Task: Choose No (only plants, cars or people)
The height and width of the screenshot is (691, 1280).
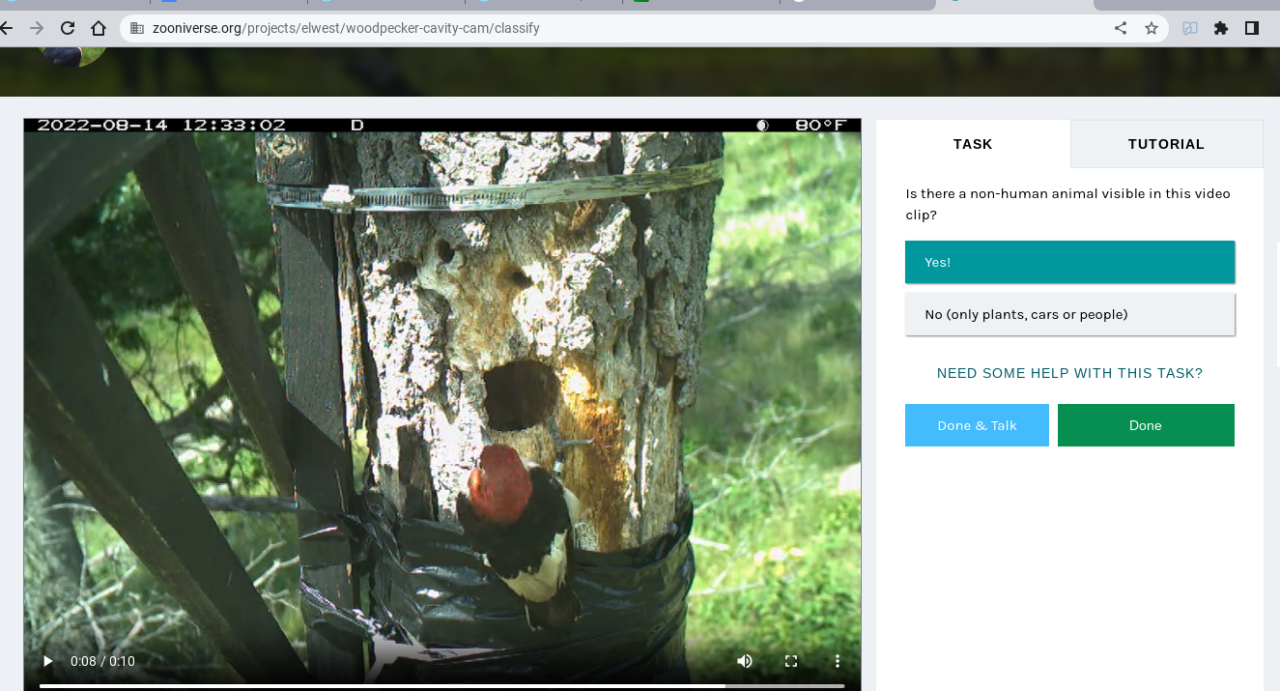Action: pos(1070,314)
